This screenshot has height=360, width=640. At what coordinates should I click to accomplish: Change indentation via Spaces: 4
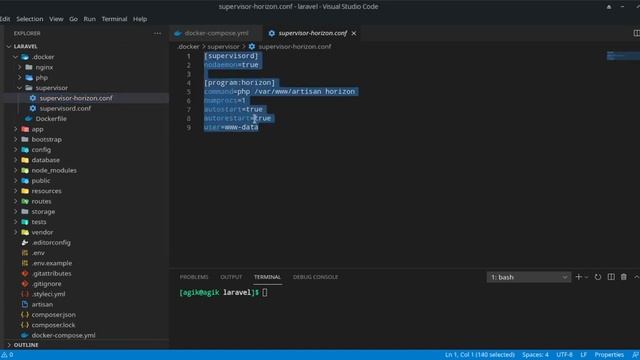pos(535,355)
